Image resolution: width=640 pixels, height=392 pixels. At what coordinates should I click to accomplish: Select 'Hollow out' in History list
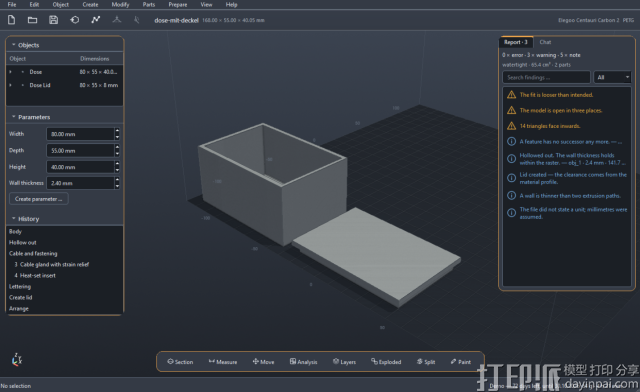[x=23, y=243]
